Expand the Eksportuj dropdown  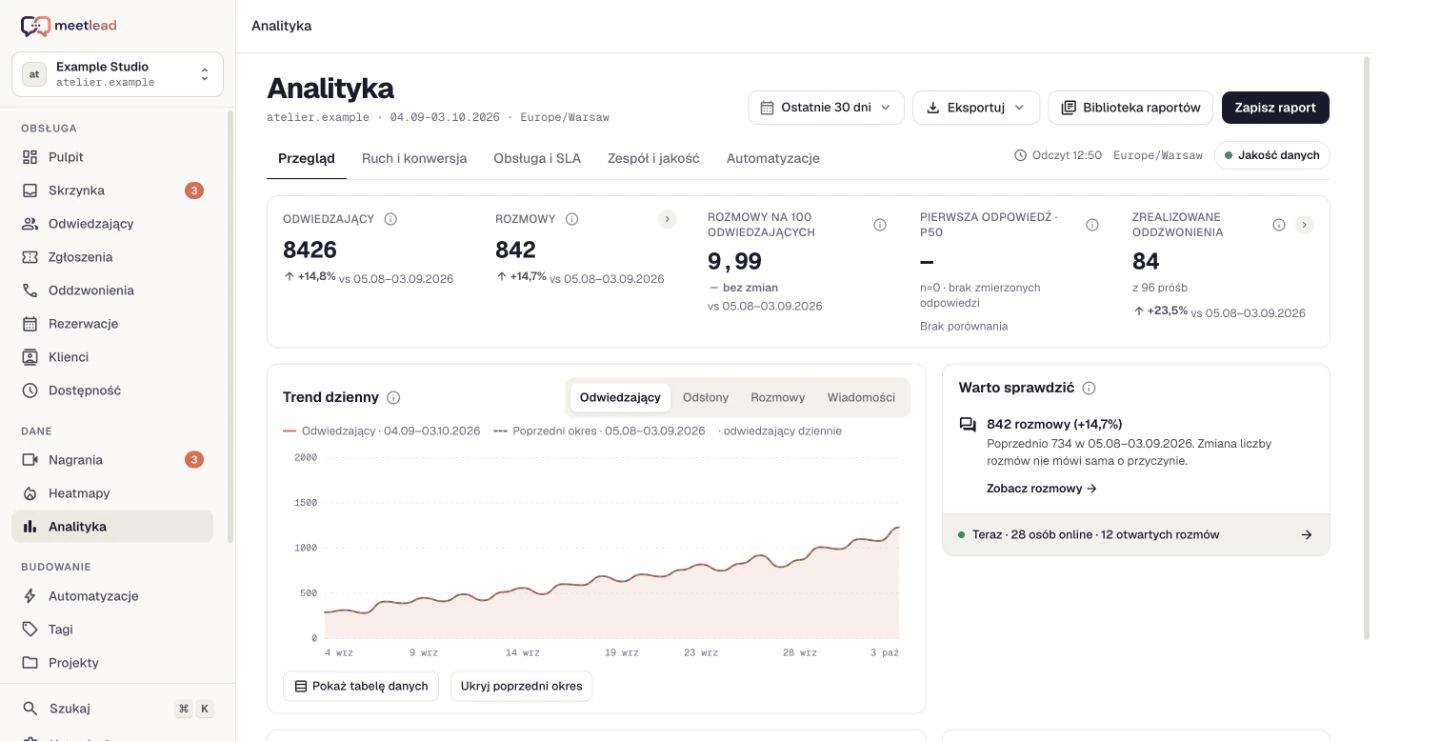976,107
